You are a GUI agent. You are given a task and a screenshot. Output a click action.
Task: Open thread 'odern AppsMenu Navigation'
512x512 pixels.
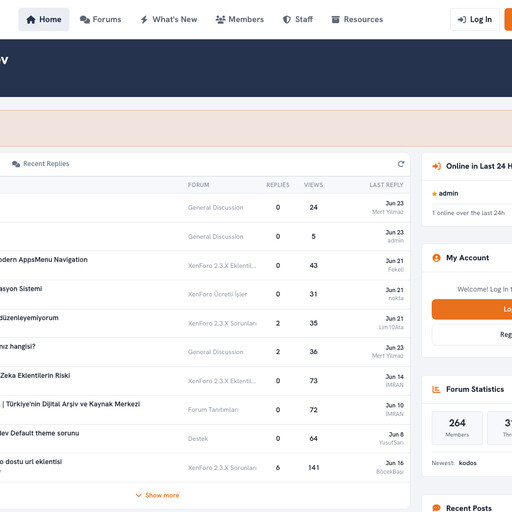tap(44, 260)
